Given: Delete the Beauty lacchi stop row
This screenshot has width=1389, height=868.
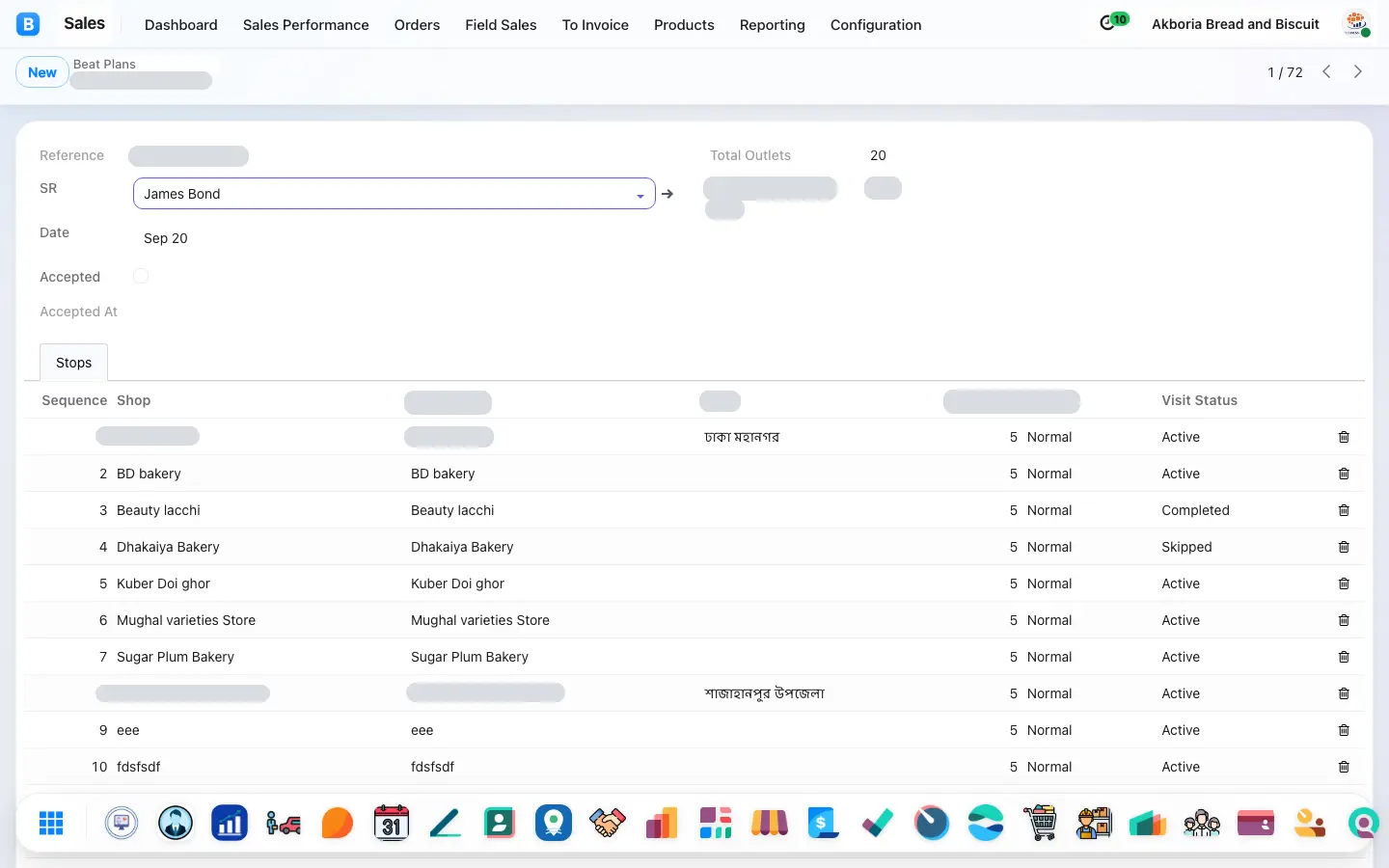Looking at the screenshot, I should (x=1344, y=510).
